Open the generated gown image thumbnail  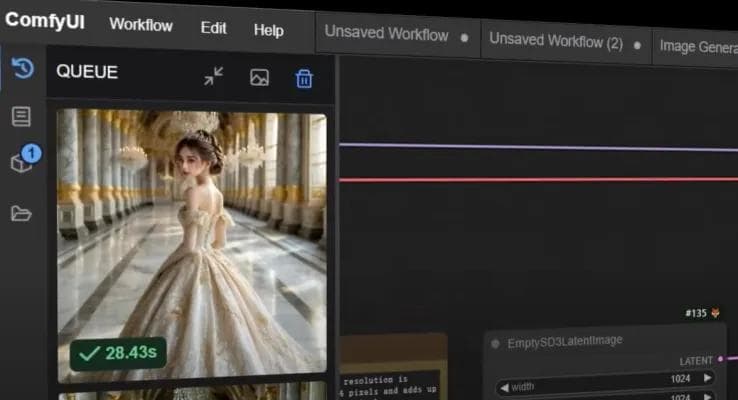tap(192, 245)
